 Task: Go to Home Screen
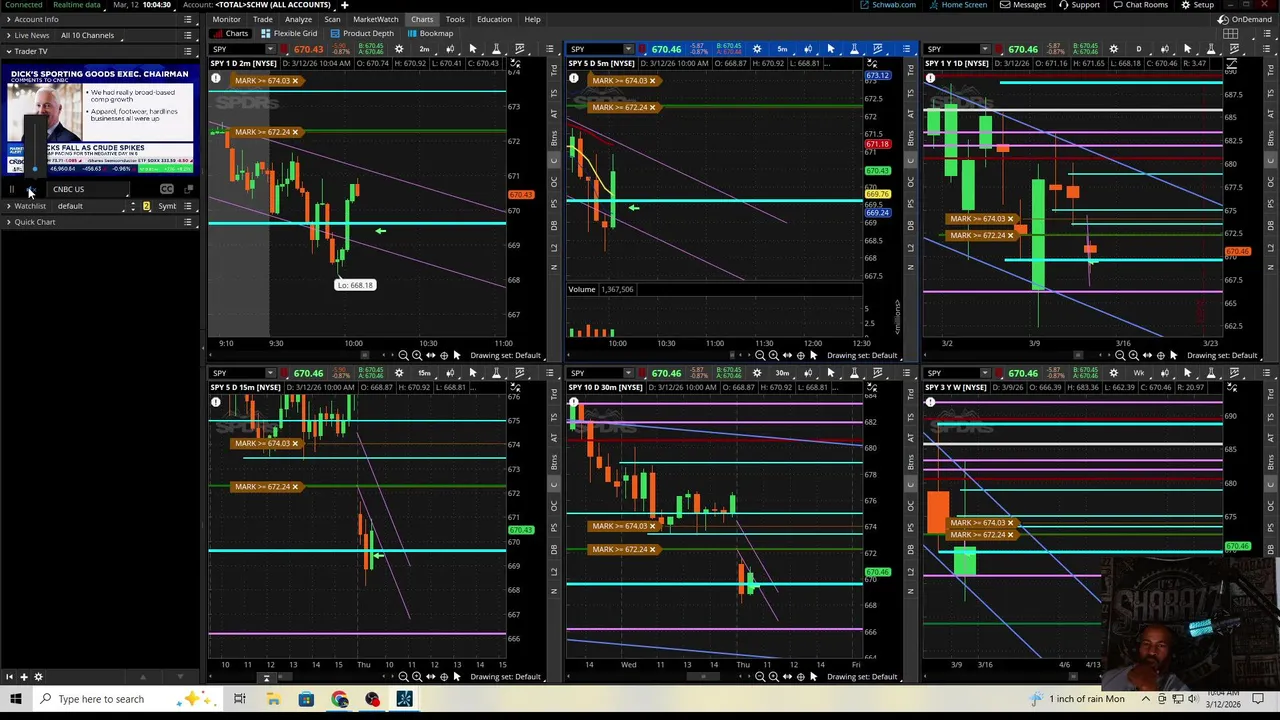[x=958, y=5]
